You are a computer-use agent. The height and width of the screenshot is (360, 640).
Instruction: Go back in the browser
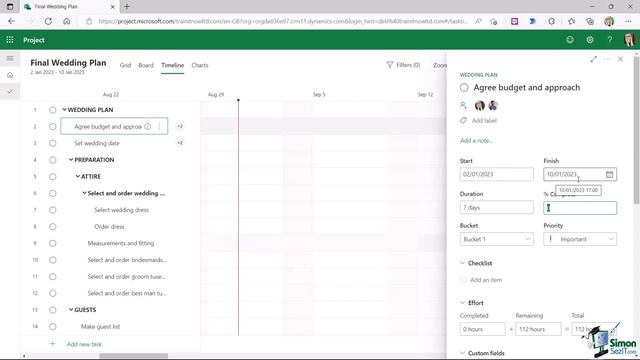tap(11, 21)
